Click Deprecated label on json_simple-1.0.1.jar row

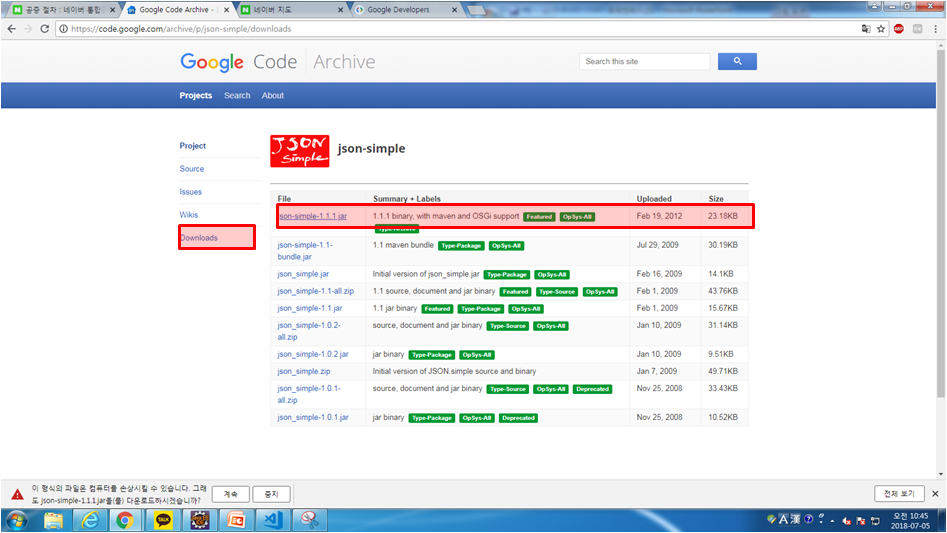[x=518, y=418]
